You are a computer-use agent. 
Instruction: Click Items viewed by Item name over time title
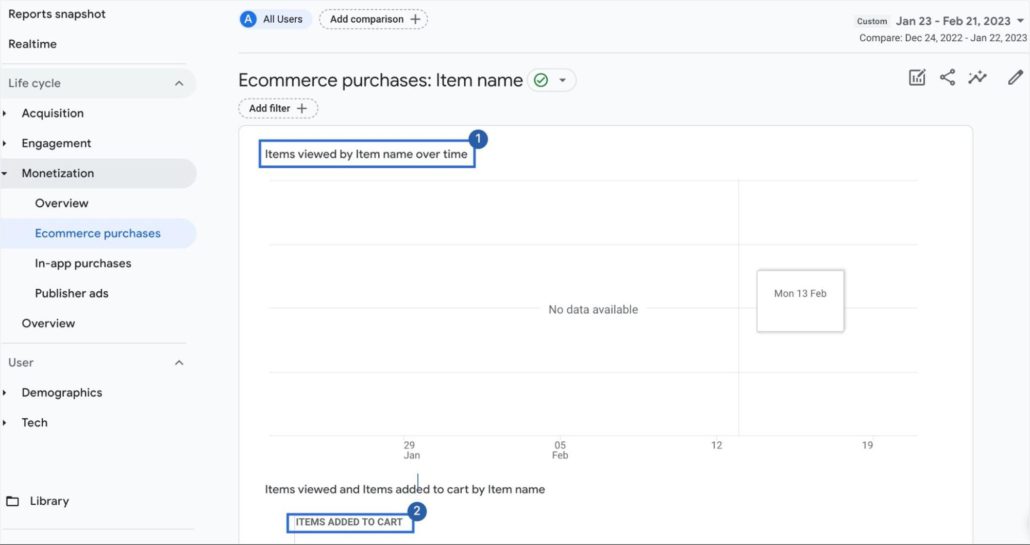366,154
